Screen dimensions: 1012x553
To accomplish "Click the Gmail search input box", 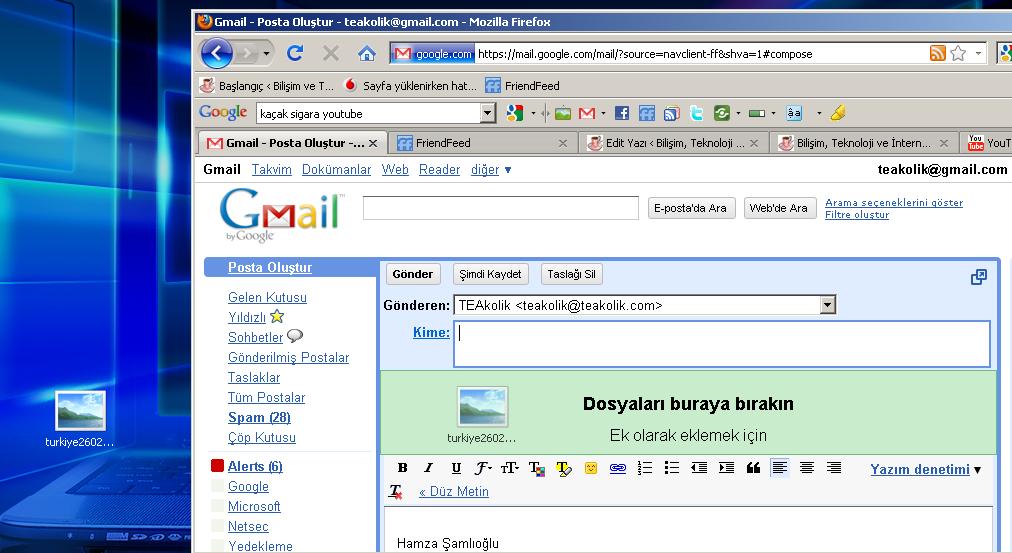I will (x=500, y=208).
